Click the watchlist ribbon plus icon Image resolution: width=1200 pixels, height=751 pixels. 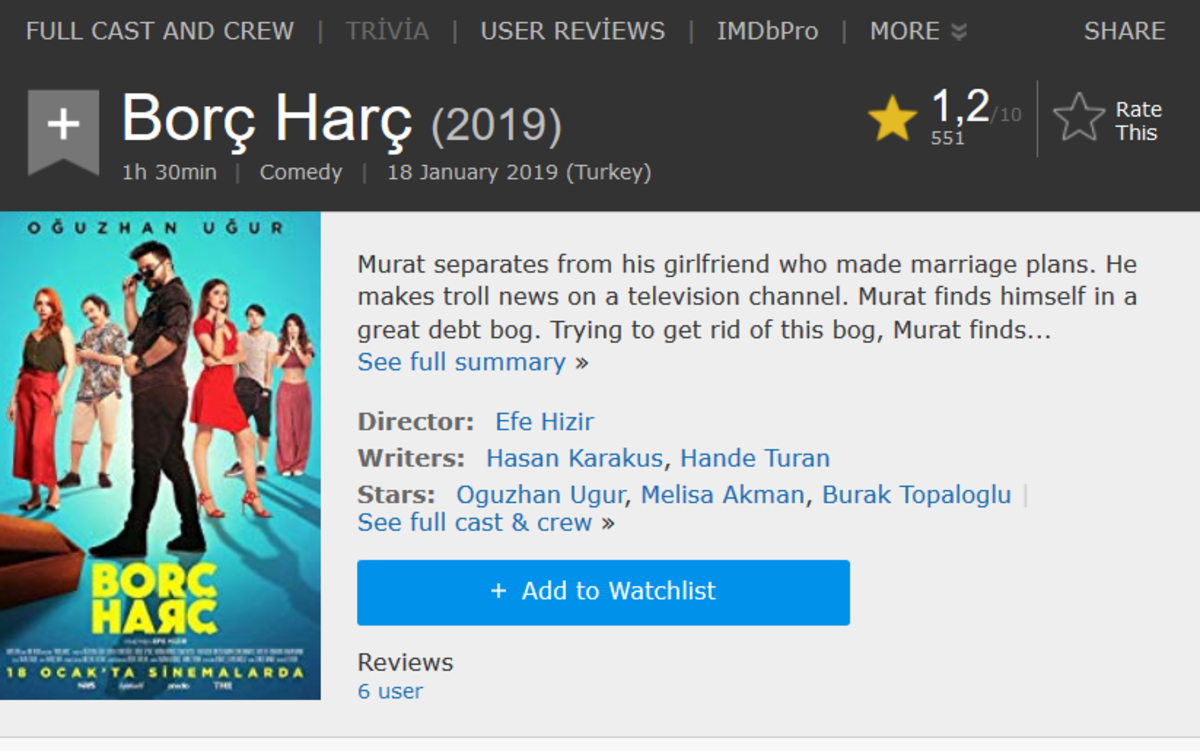(x=63, y=127)
